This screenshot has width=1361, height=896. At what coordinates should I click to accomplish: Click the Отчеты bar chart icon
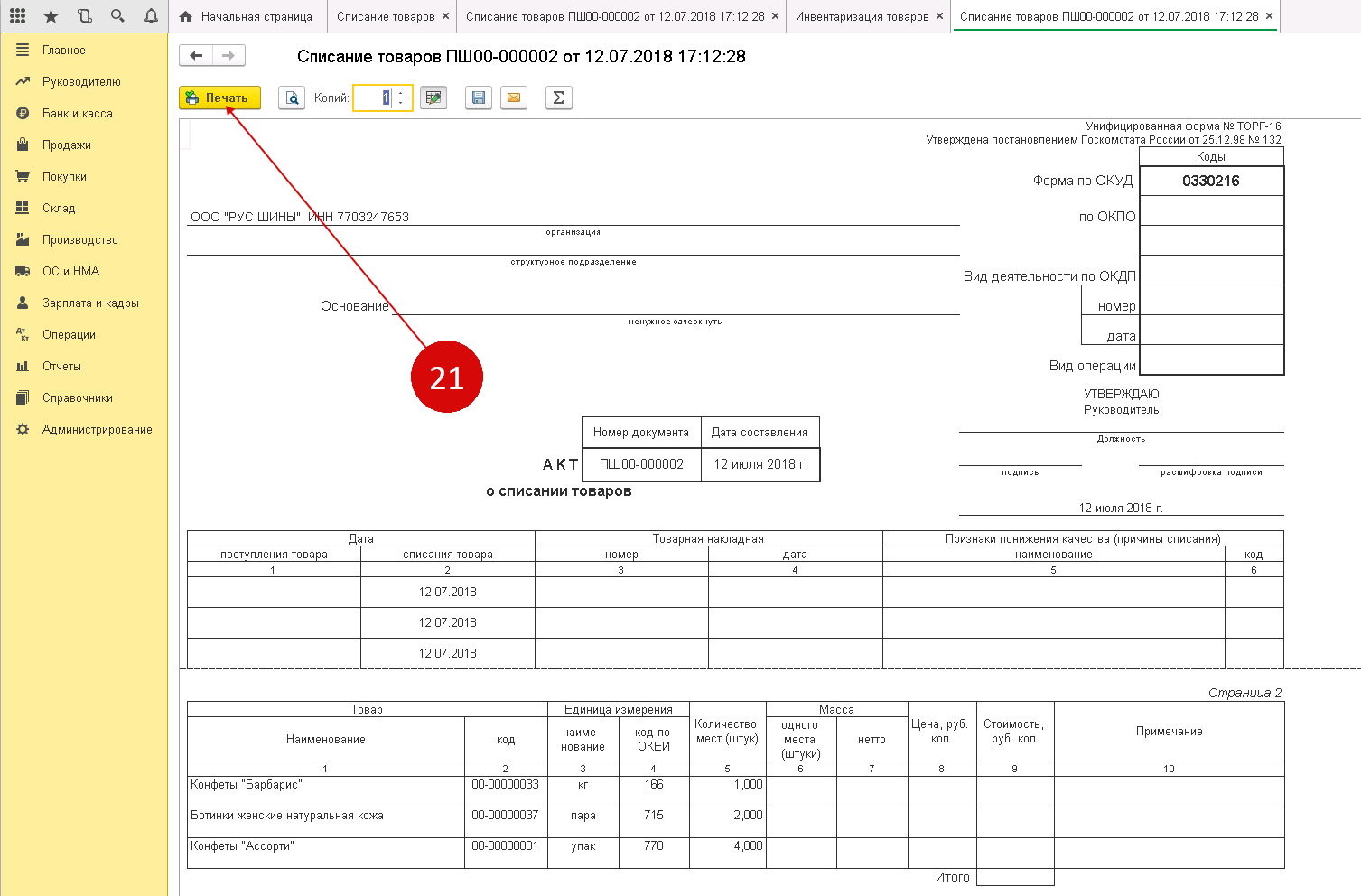coord(23,367)
